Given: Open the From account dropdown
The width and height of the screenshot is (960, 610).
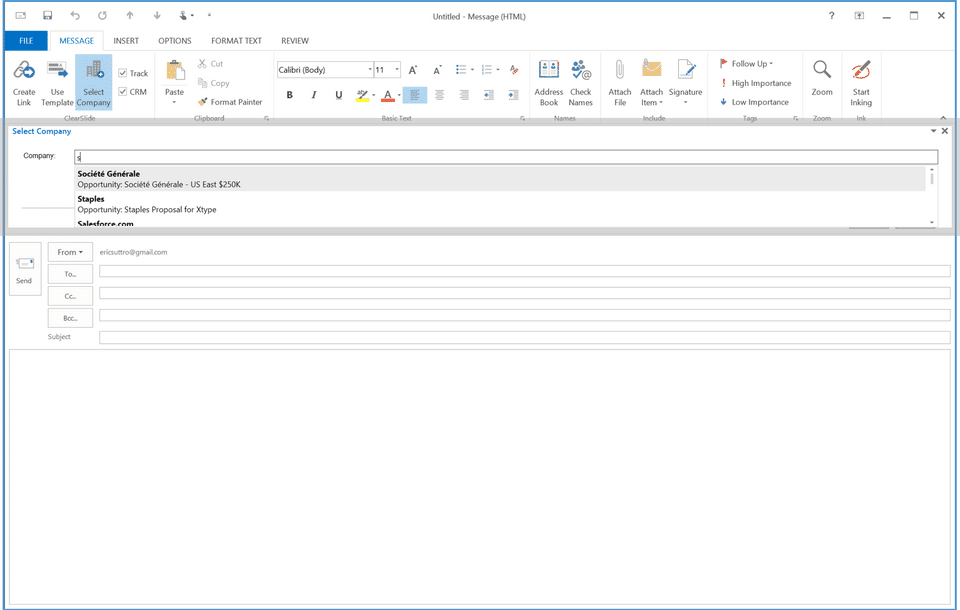Looking at the screenshot, I should 70,252.
